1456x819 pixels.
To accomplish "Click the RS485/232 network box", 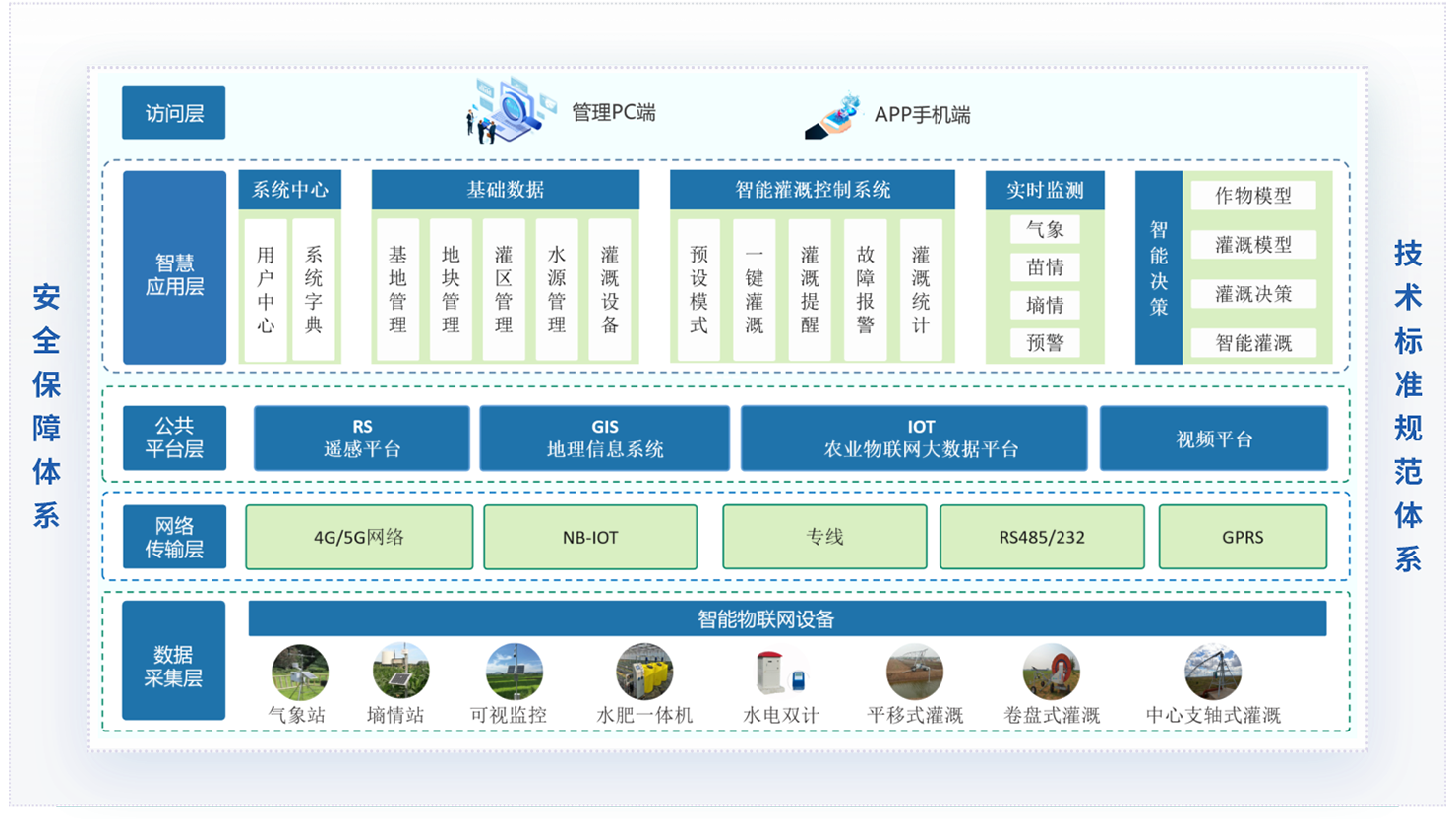I will [x=1042, y=537].
